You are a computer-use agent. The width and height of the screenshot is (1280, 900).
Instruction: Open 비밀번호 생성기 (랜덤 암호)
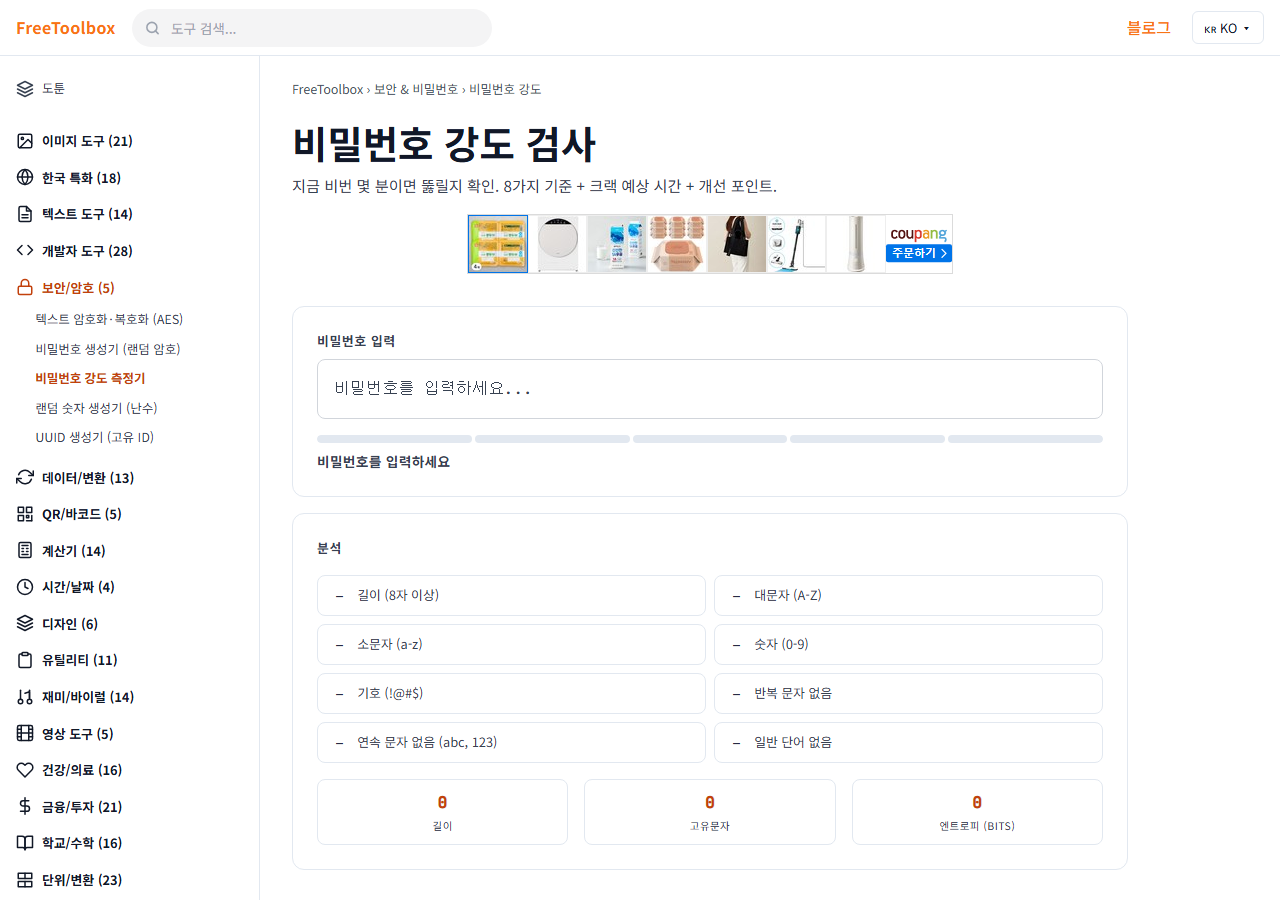108,349
